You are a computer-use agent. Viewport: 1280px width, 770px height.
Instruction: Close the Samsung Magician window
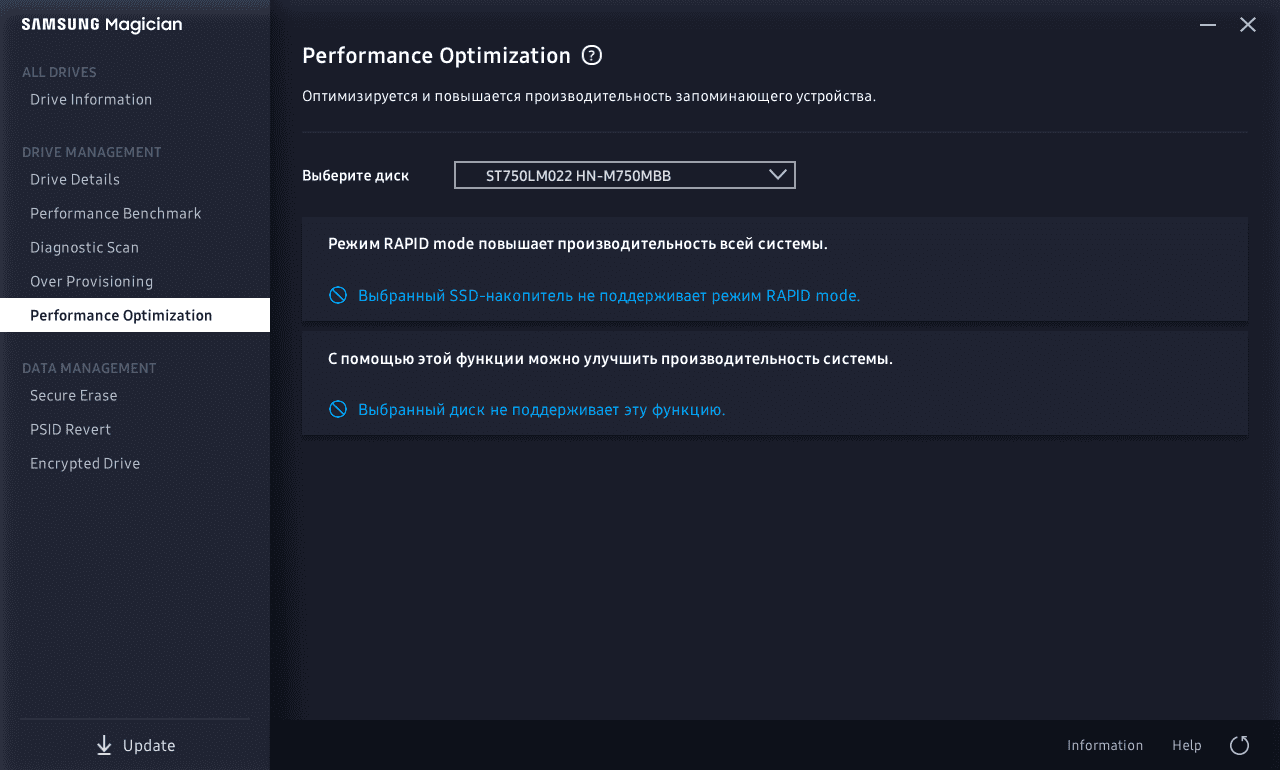tap(1248, 25)
